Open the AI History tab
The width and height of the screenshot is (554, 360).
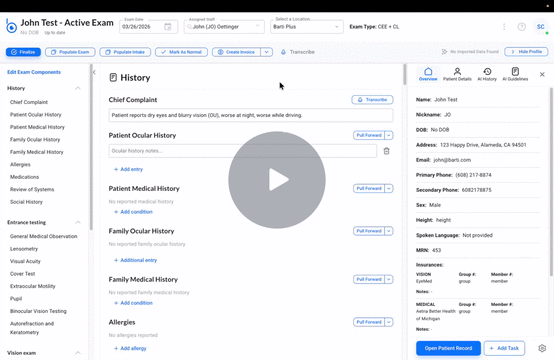pos(487,74)
